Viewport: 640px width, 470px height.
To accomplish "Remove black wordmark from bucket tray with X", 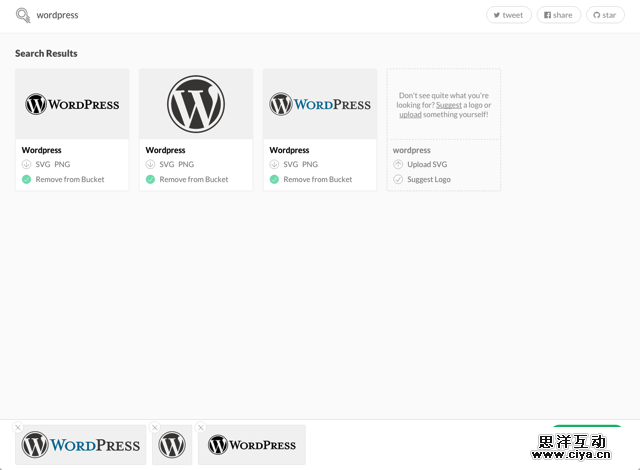I will coord(200,428).
